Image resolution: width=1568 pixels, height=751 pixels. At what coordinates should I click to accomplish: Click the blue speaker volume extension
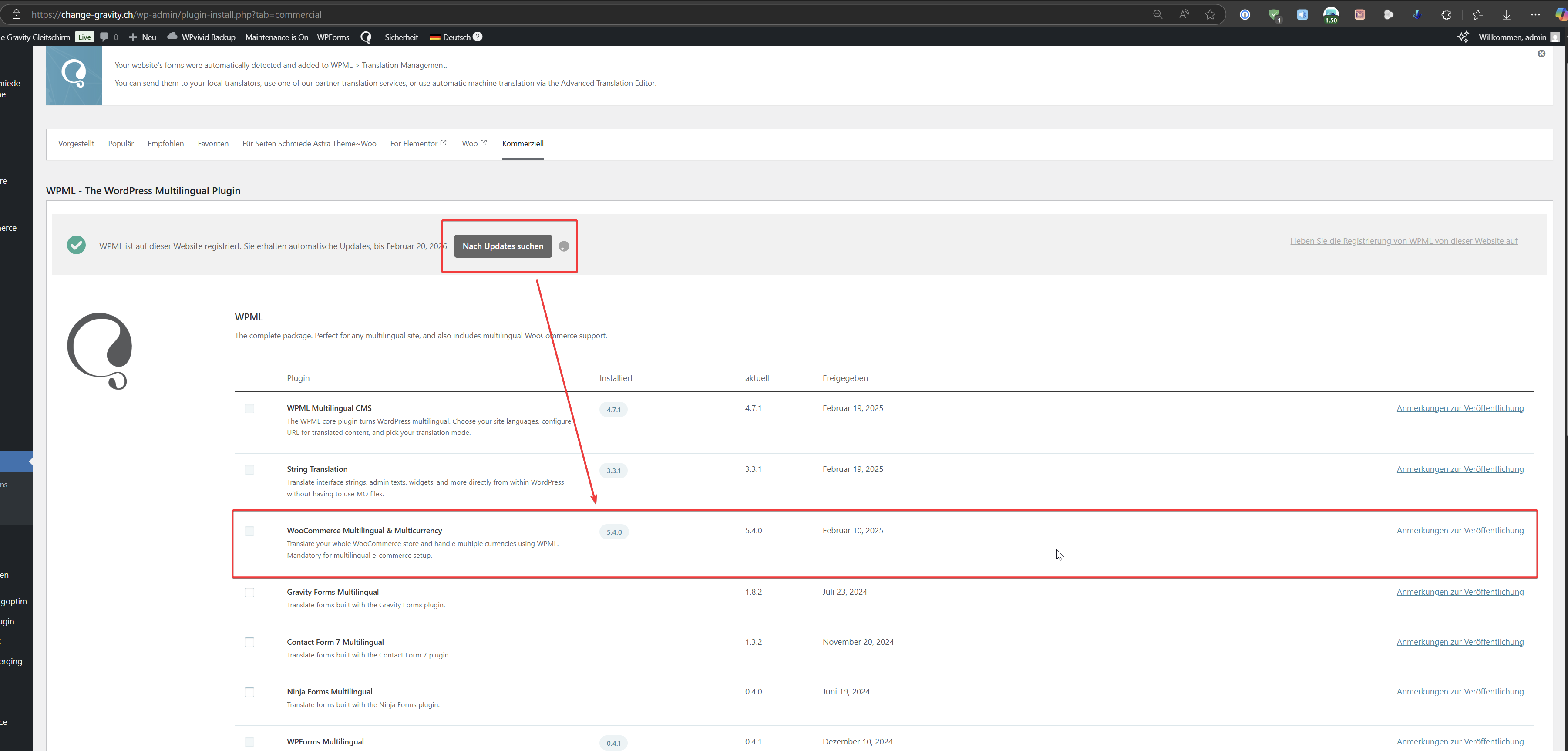pos(1302,14)
